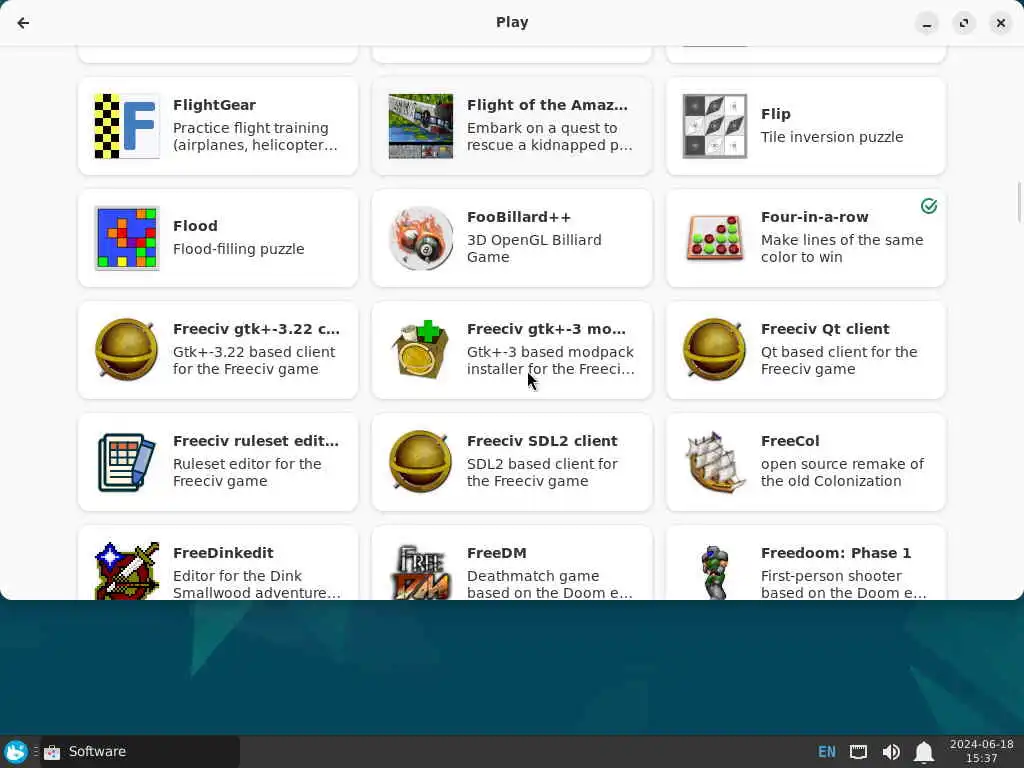Open the FreeDinkedit title text
Image resolution: width=1024 pixels, height=768 pixels.
[223, 553]
